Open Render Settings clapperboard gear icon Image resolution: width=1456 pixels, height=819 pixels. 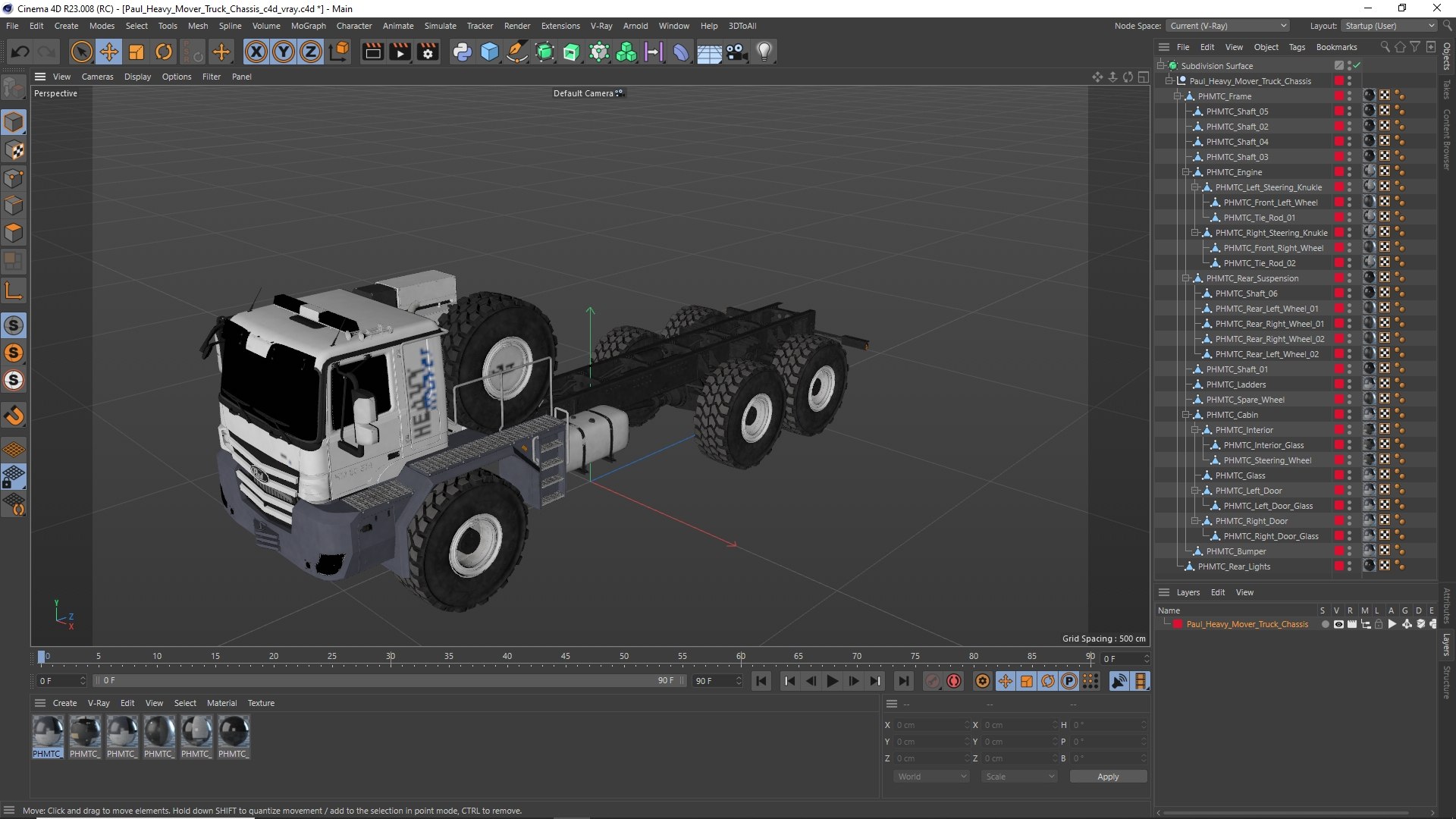(x=428, y=52)
